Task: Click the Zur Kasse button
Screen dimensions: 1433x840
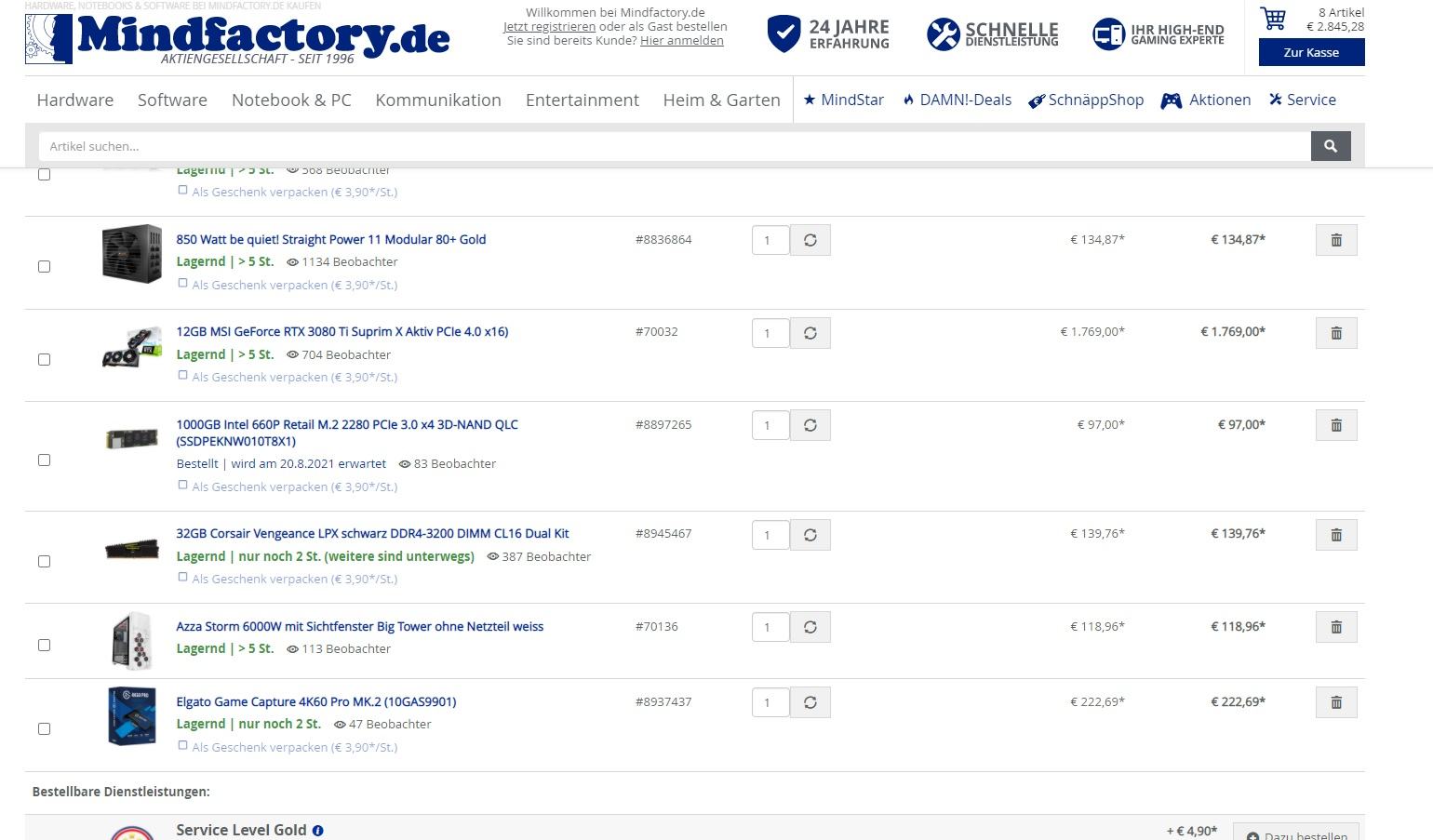Action: pyautogui.click(x=1311, y=52)
